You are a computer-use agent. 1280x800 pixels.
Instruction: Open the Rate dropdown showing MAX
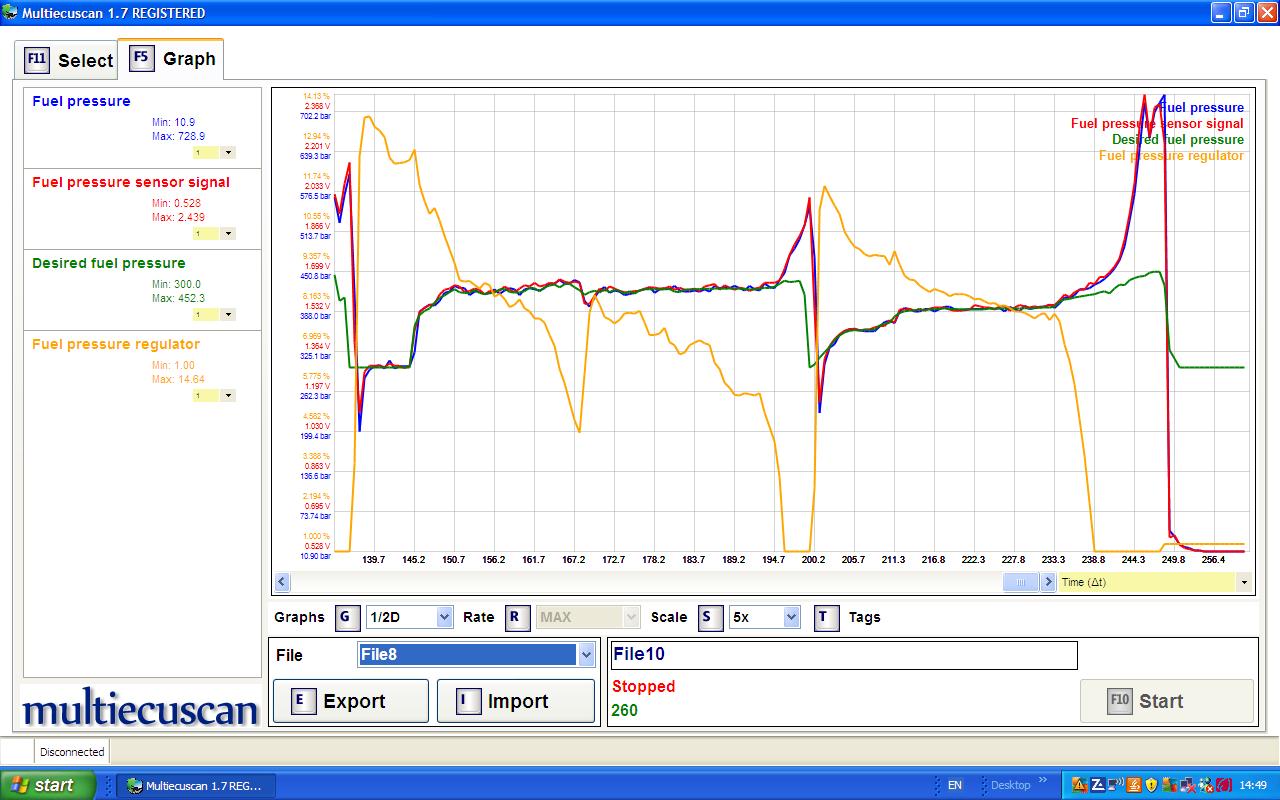click(588, 617)
